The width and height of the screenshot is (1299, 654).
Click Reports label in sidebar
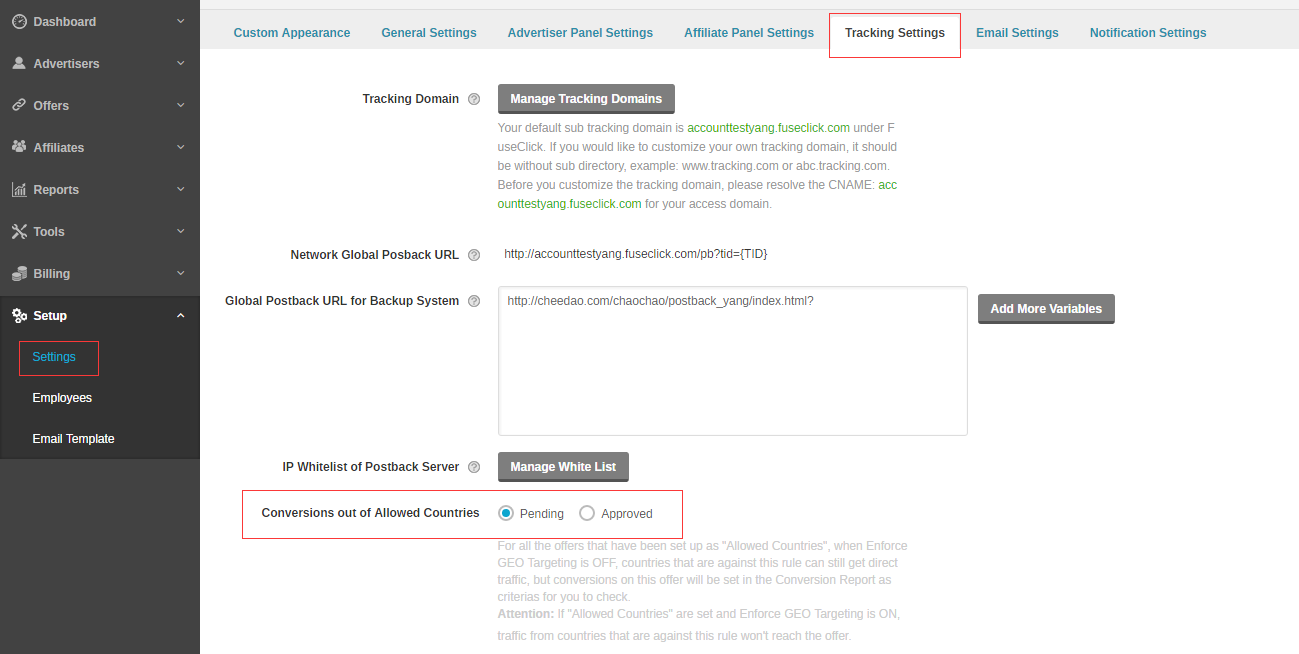[x=56, y=189]
